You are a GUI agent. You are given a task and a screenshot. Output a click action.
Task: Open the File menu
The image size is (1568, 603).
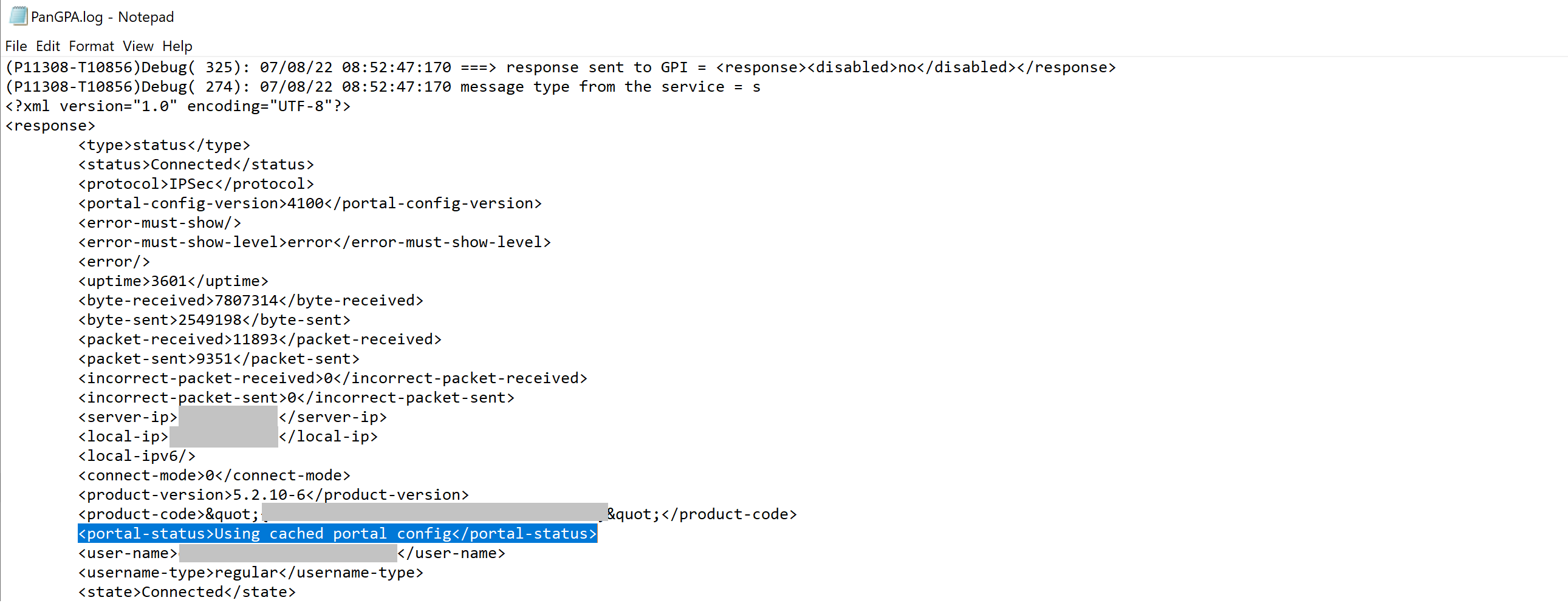tap(16, 46)
